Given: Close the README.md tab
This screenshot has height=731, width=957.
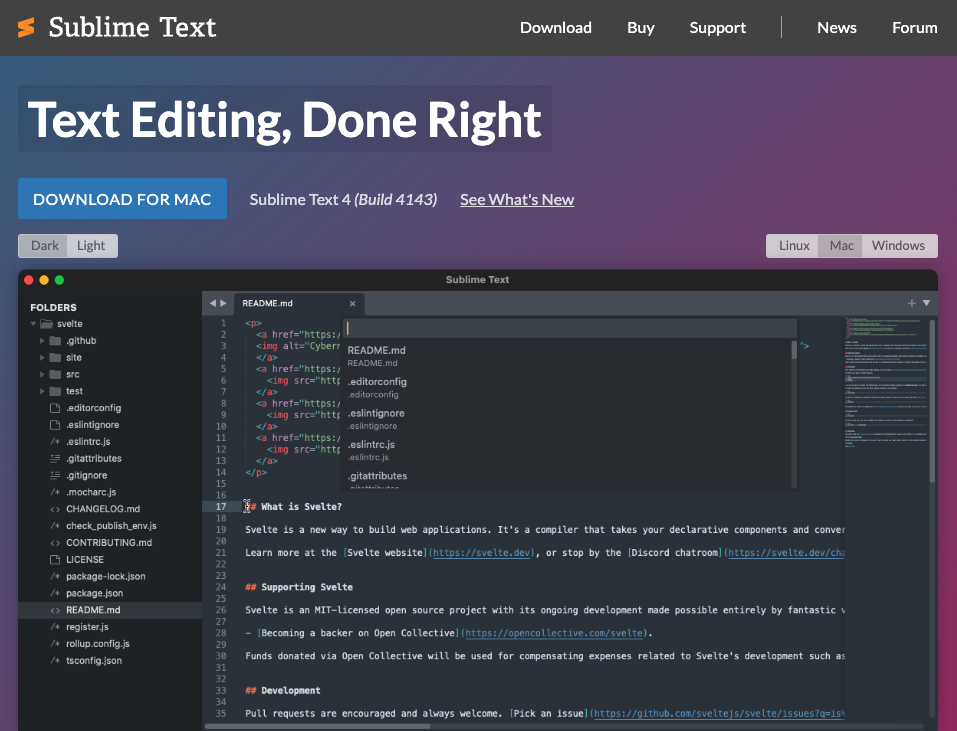Looking at the screenshot, I should (352, 303).
